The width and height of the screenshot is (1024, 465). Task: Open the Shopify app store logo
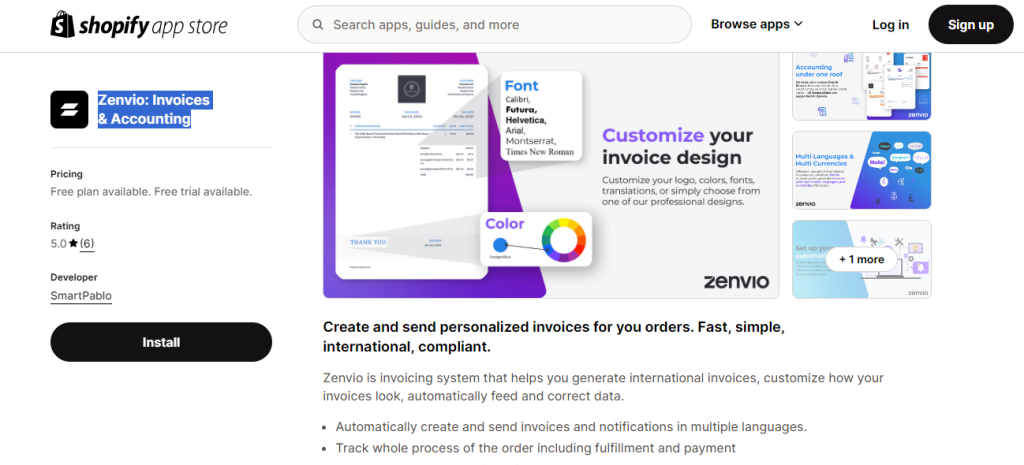tap(139, 25)
